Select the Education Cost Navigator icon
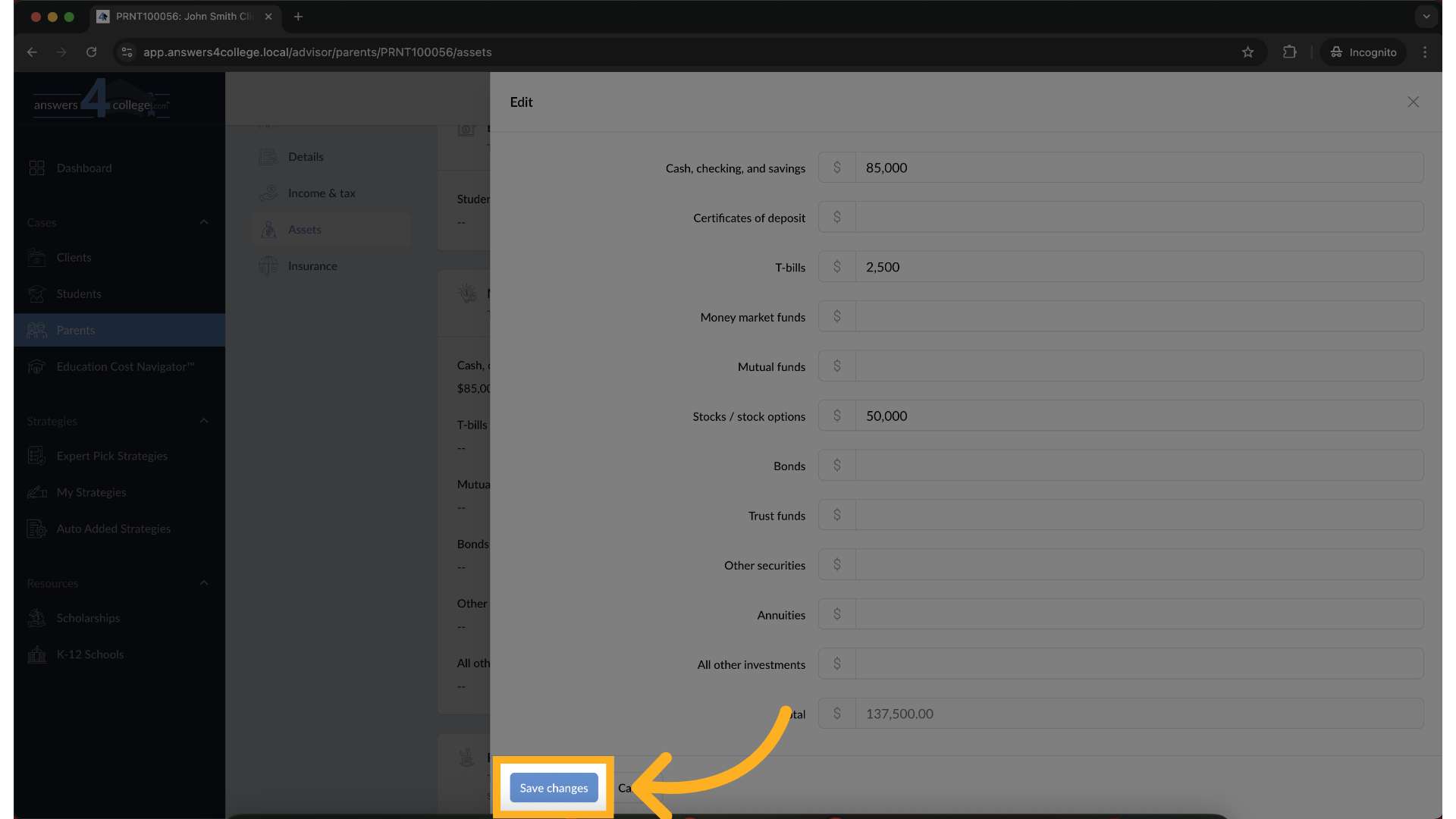 click(x=36, y=366)
